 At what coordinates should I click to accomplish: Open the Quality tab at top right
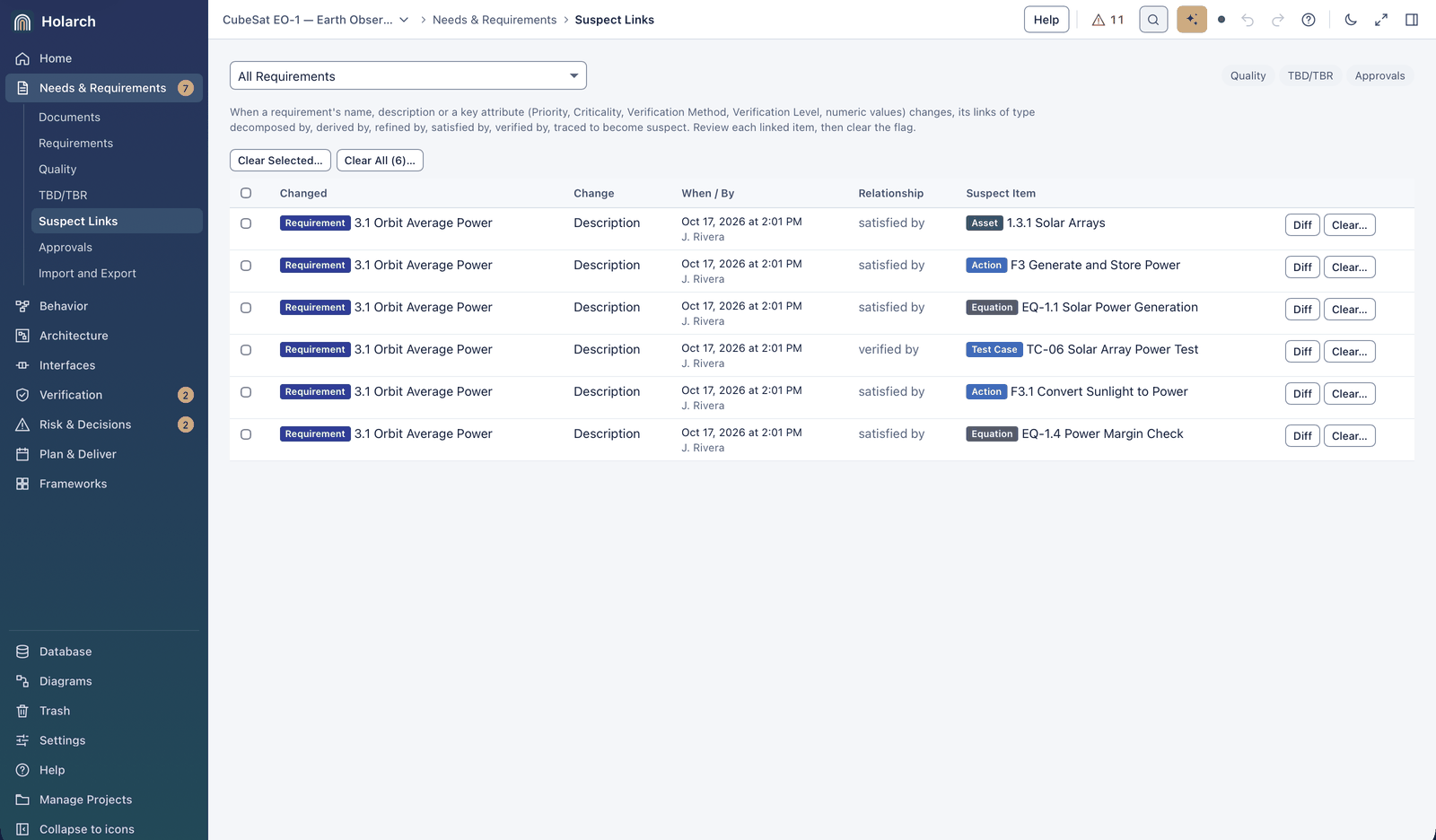click(1248, 75)
